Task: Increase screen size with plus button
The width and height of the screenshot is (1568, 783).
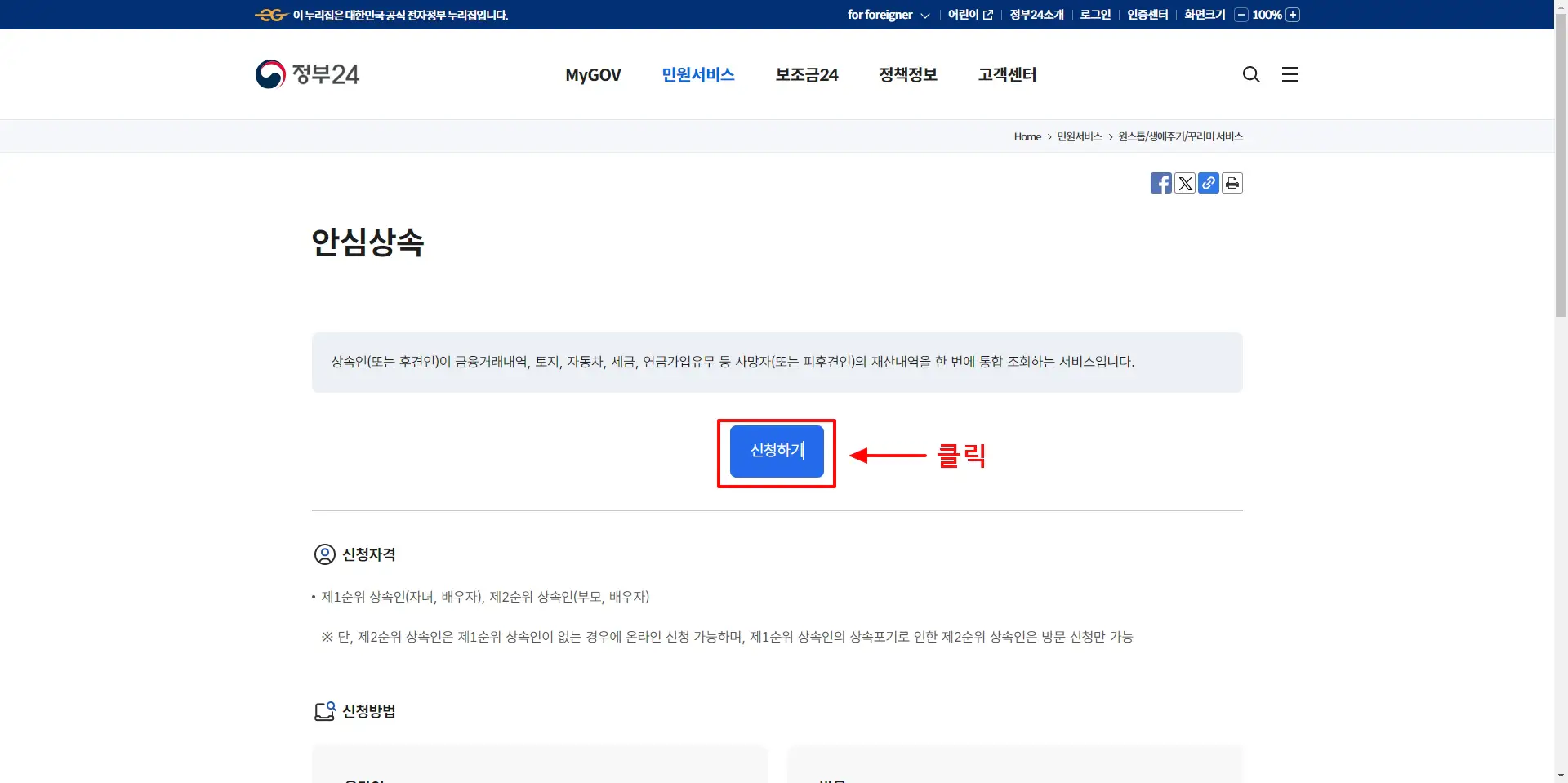Action: click(1293, 15)
